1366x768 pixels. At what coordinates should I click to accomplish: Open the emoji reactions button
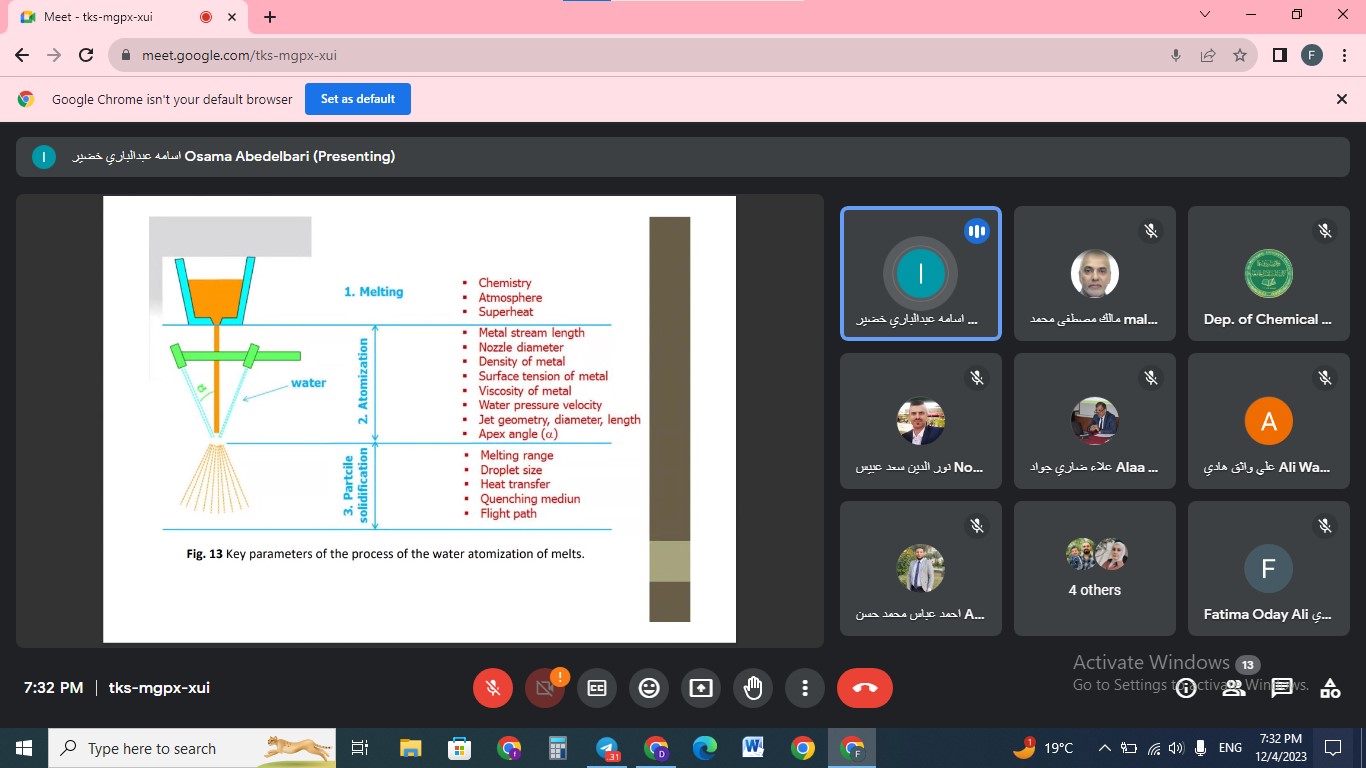[649, 688]
